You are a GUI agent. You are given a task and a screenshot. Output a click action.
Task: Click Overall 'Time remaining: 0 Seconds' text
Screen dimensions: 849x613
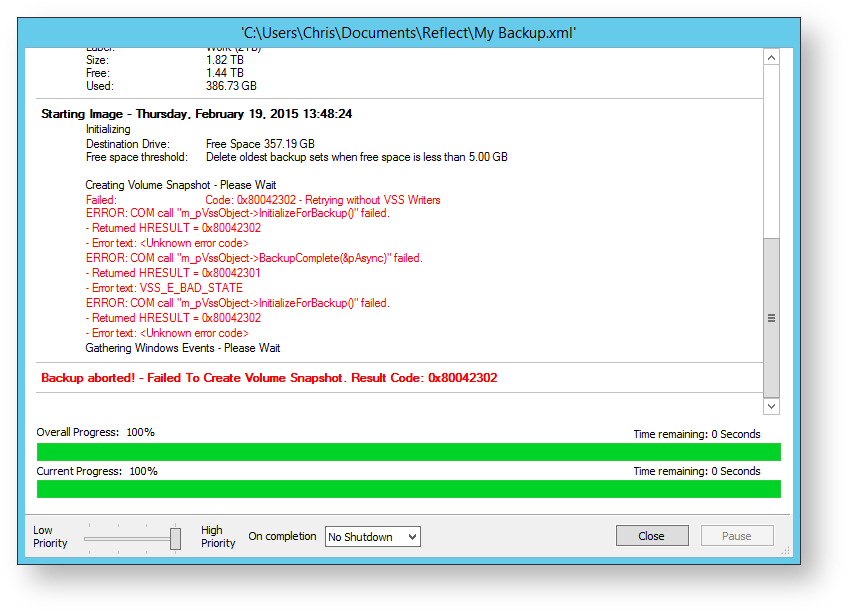pos(697,434)
